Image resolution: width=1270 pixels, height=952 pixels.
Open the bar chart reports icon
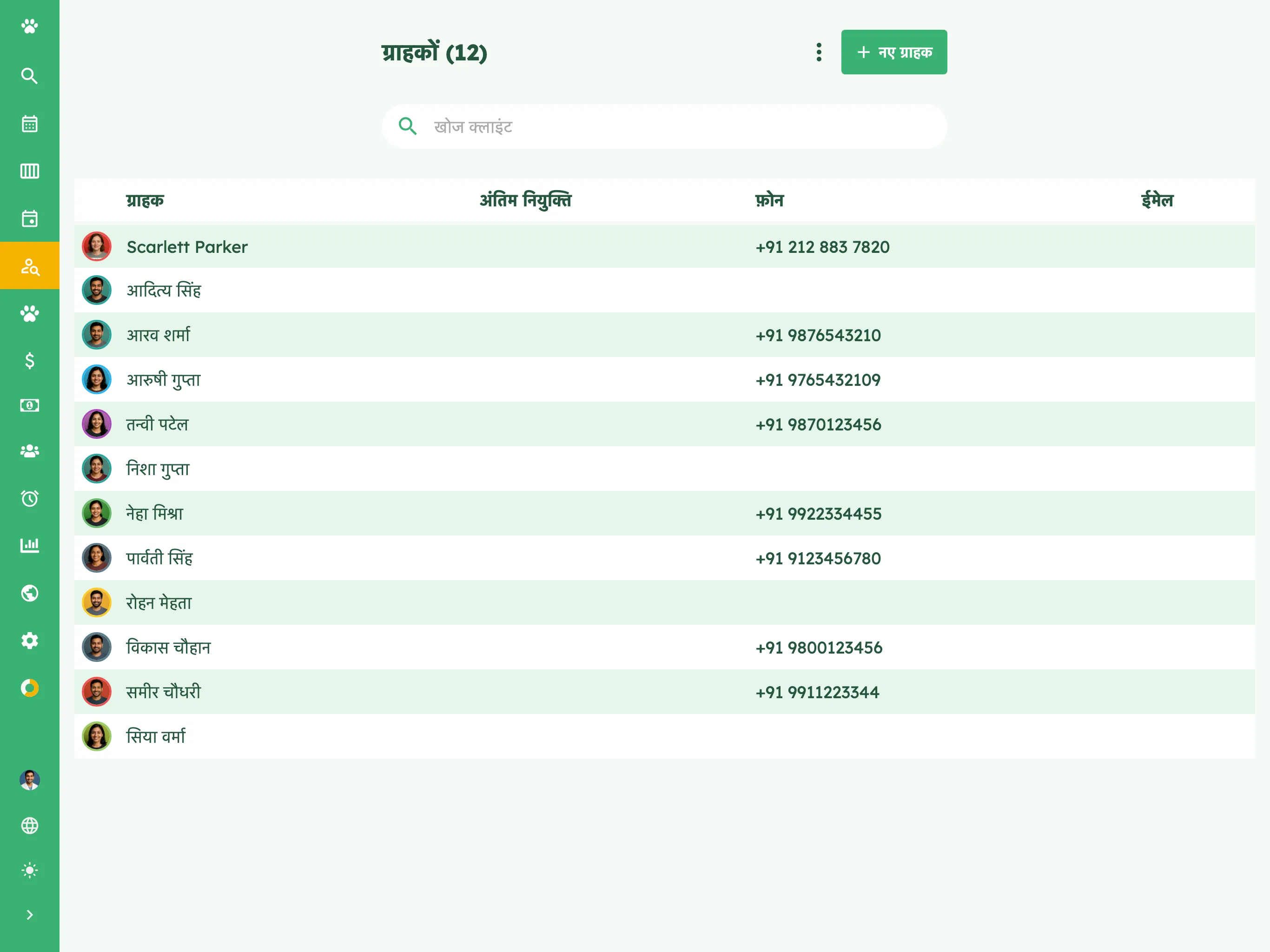pyautogui.click(x=29, y=545)
